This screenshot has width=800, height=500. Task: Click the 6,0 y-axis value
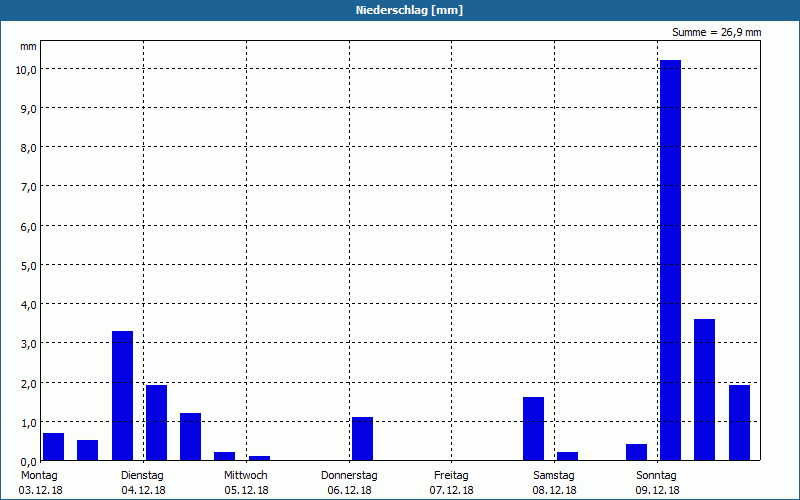pos(28,227)
